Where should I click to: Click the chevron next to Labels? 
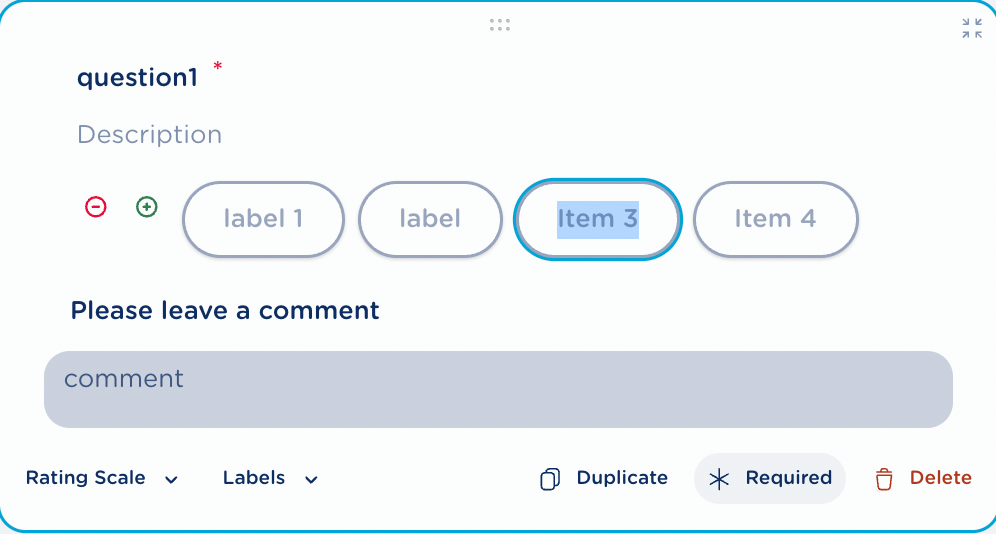(311, 479)
